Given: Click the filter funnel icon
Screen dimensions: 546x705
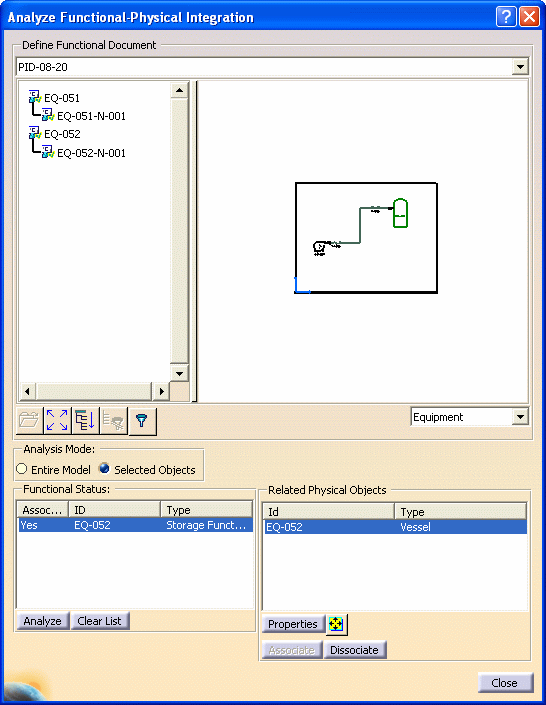Looking at the screenshot, I should point(142,421).
